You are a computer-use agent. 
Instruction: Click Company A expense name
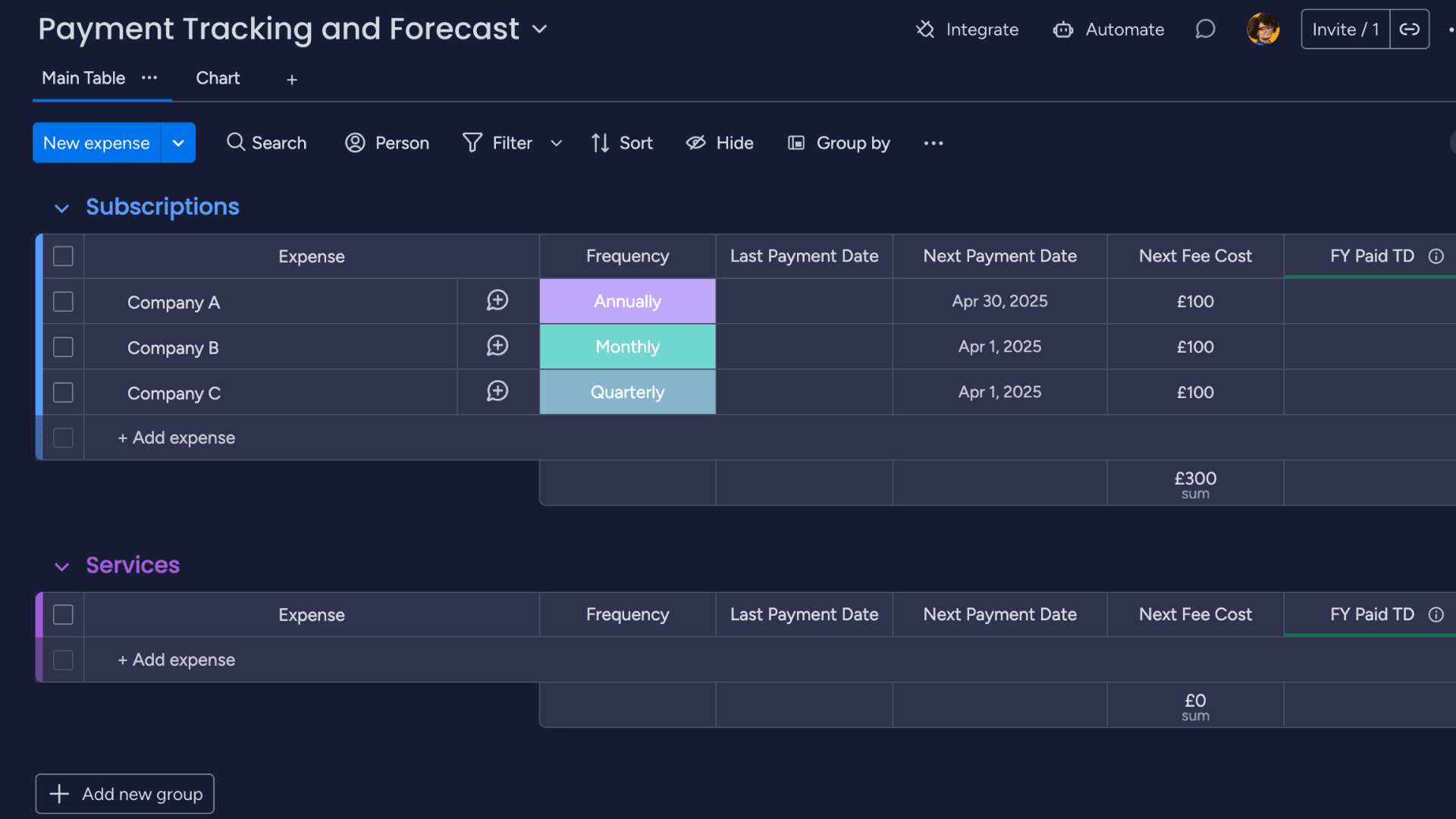pos(174,303)
